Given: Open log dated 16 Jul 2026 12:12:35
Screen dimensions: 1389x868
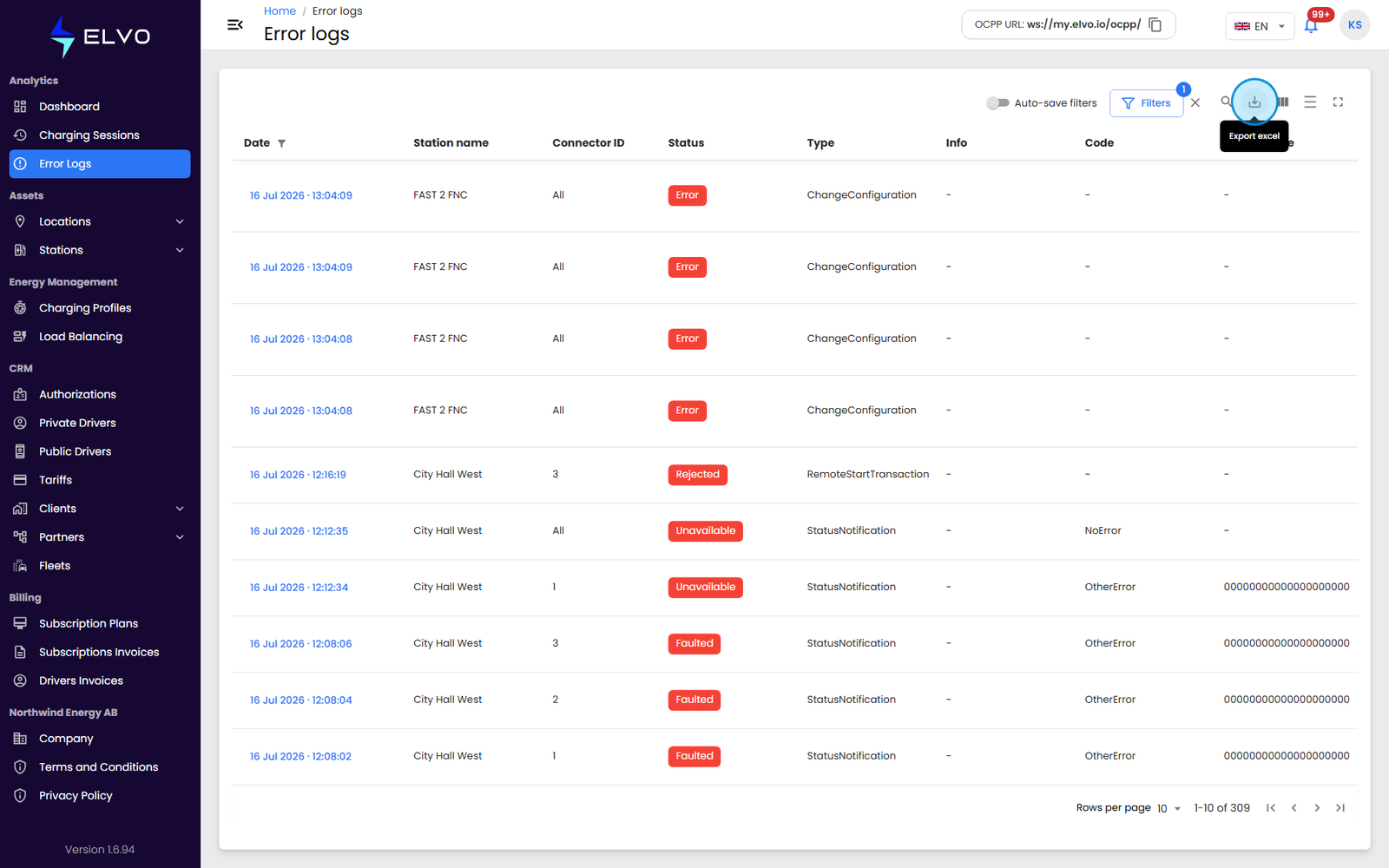Looking at the screenshot, I should 299,531.
